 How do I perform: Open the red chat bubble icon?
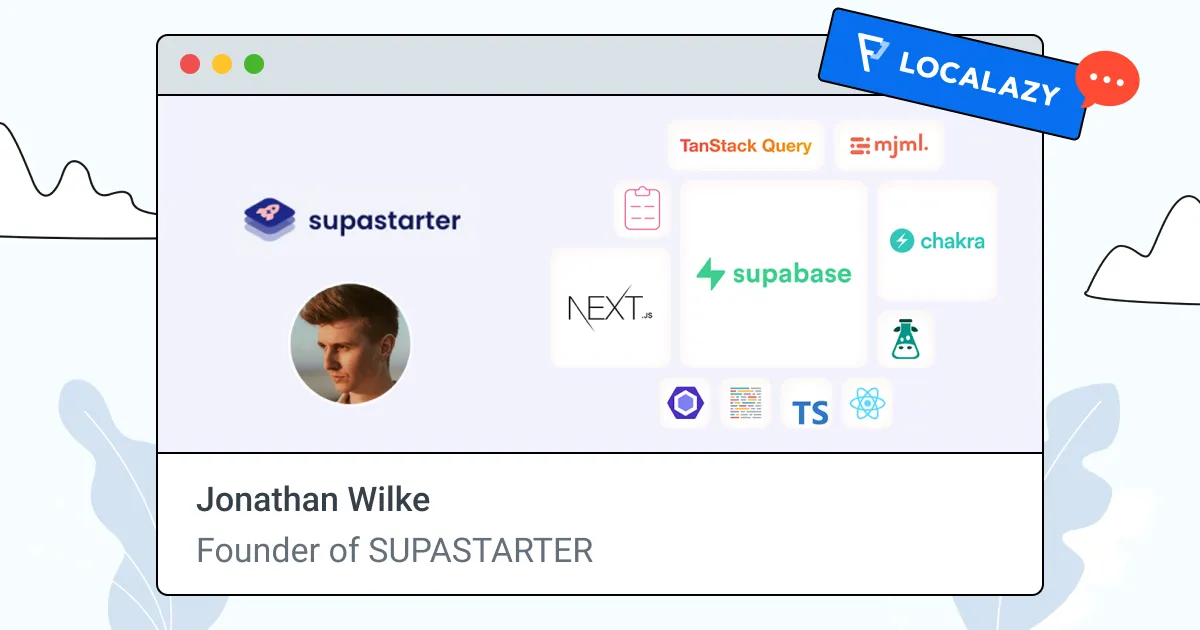click(x=1107, y=79)
